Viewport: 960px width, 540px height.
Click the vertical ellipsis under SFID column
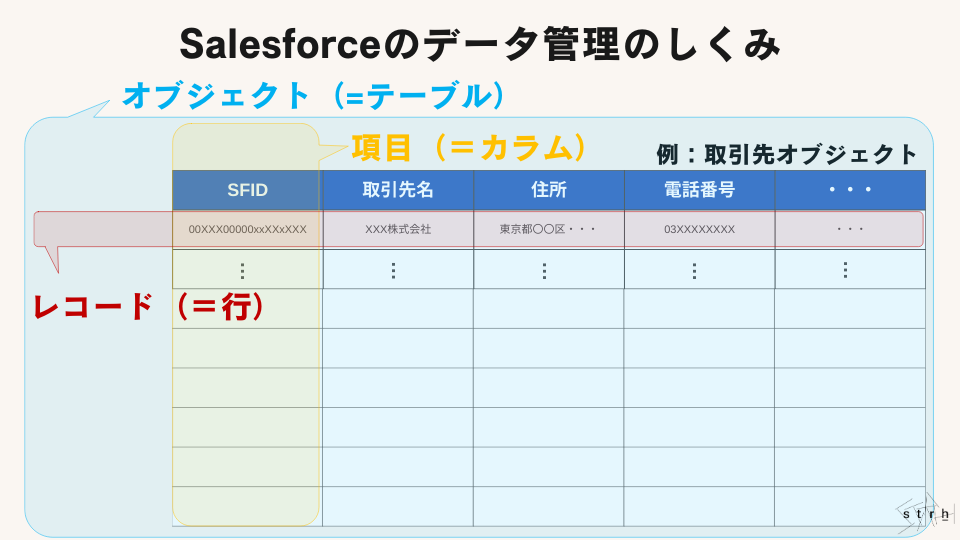pos(241,270)
